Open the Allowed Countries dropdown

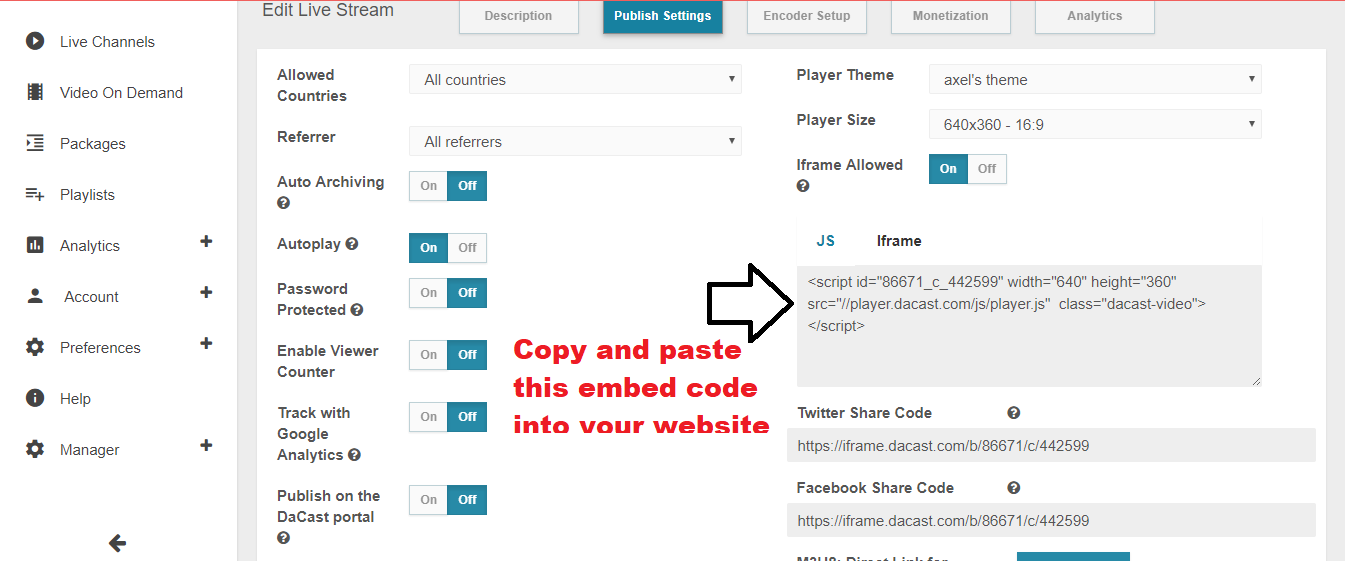pyautogui.click(x=575, y=80)
